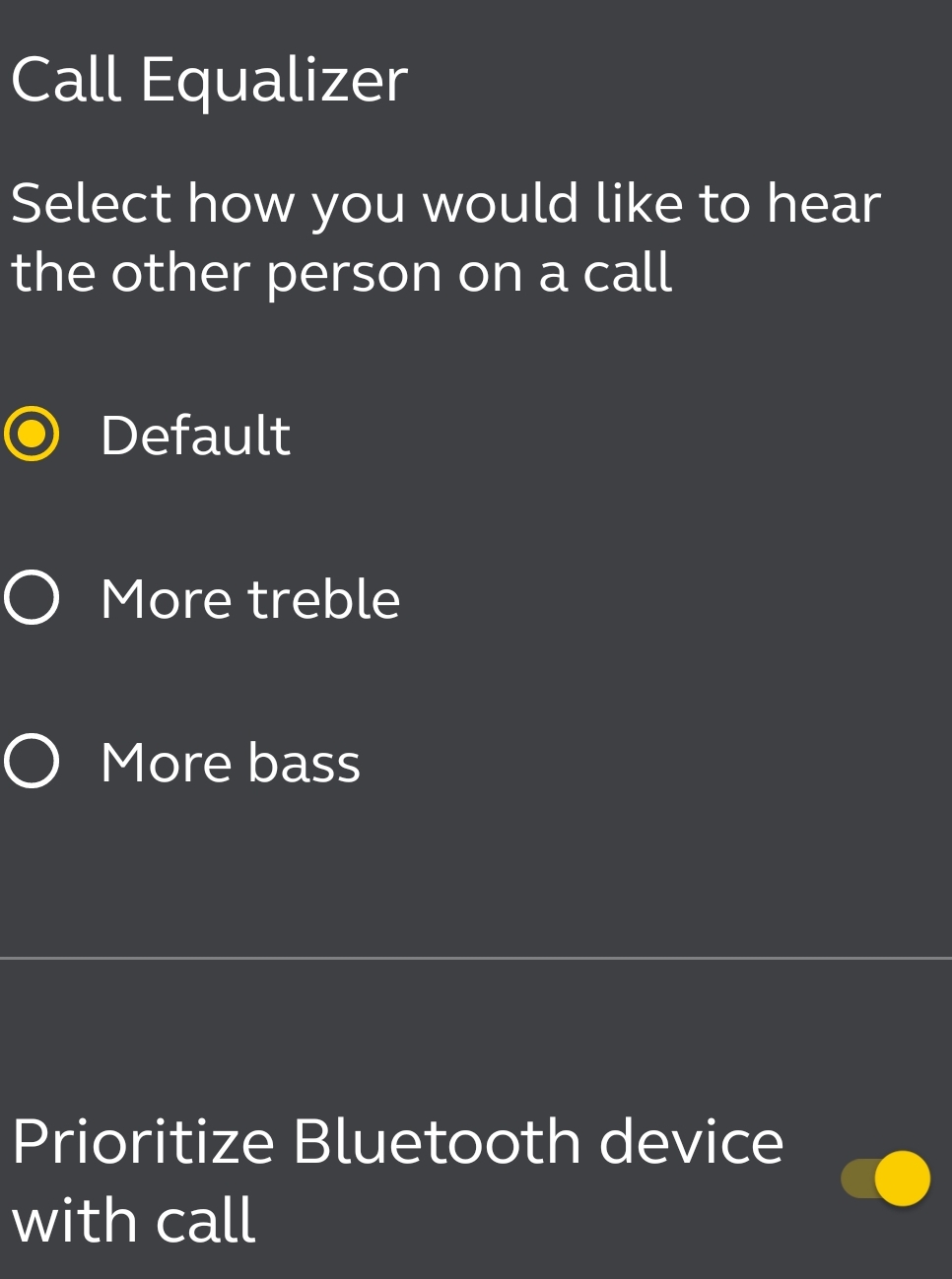Click the yellow toggle knob
The height and width of the screenshot is (1279, 952).
[x=902, y=1178]
